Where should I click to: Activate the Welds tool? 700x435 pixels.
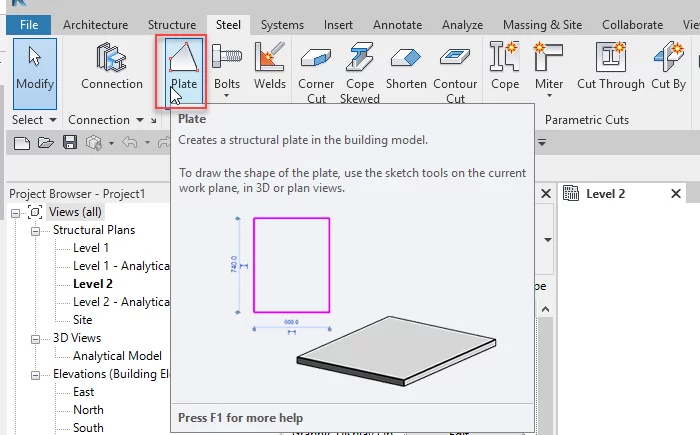pyautogui.click(x=269, y=68)
